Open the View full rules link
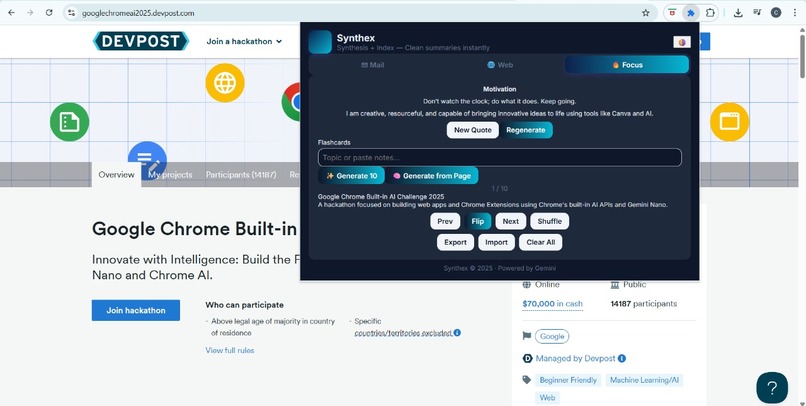Screen dimensions: 806x406 (x=230, y=350)
